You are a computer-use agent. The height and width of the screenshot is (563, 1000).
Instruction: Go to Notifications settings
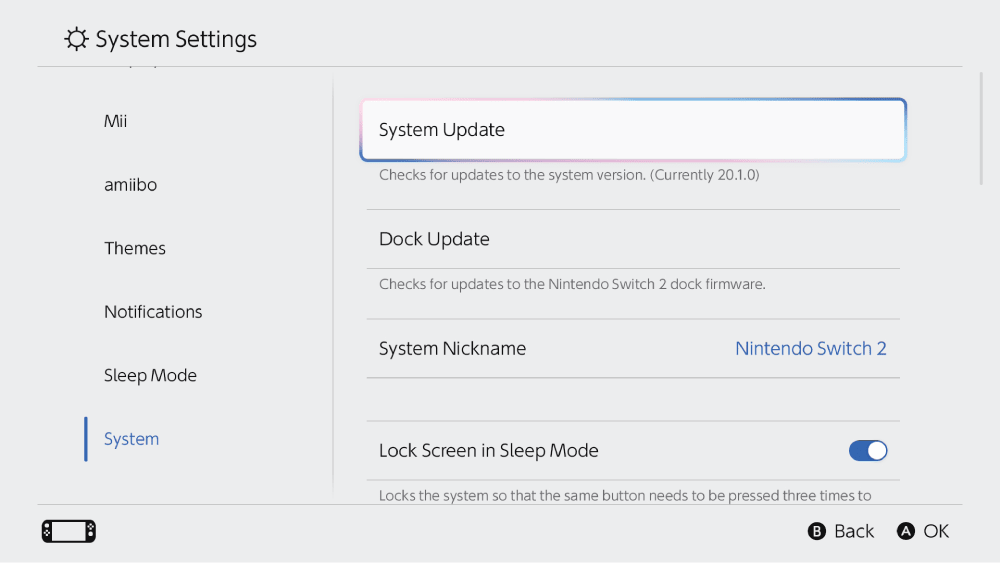point(153,312)
